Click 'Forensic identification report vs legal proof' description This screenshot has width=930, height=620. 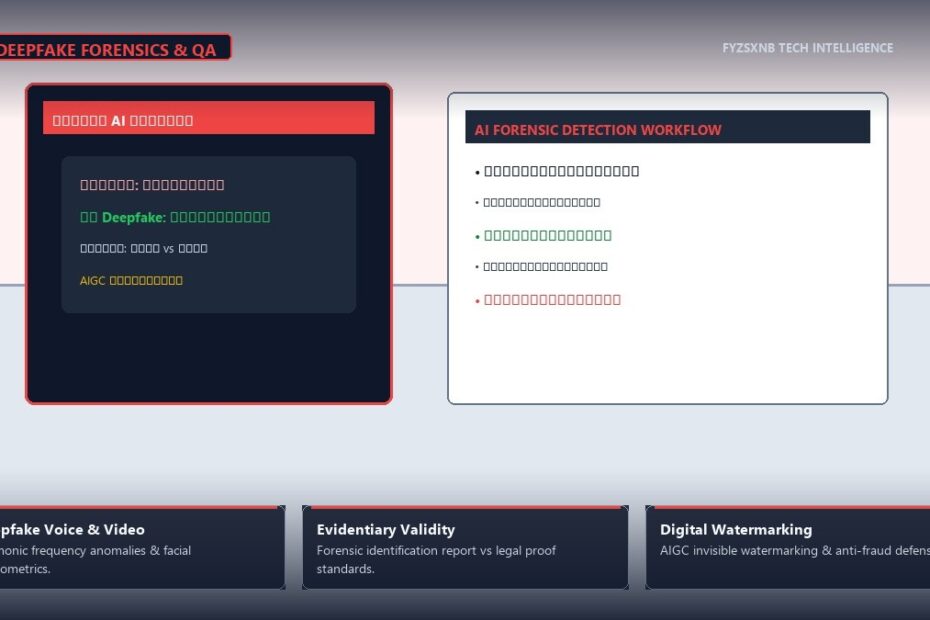436,559
